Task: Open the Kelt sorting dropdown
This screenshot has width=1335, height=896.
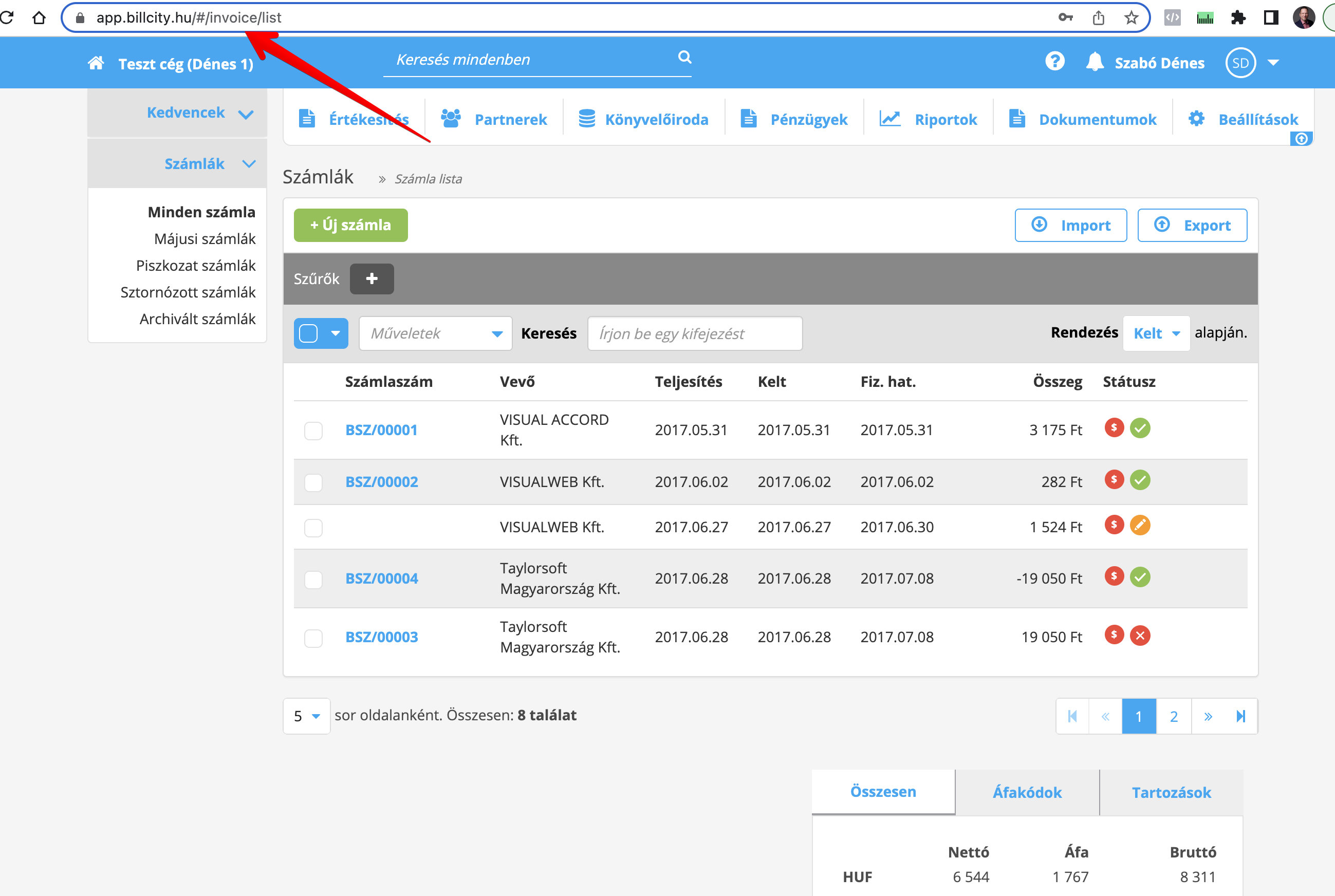Action: tap(1156, 333)
